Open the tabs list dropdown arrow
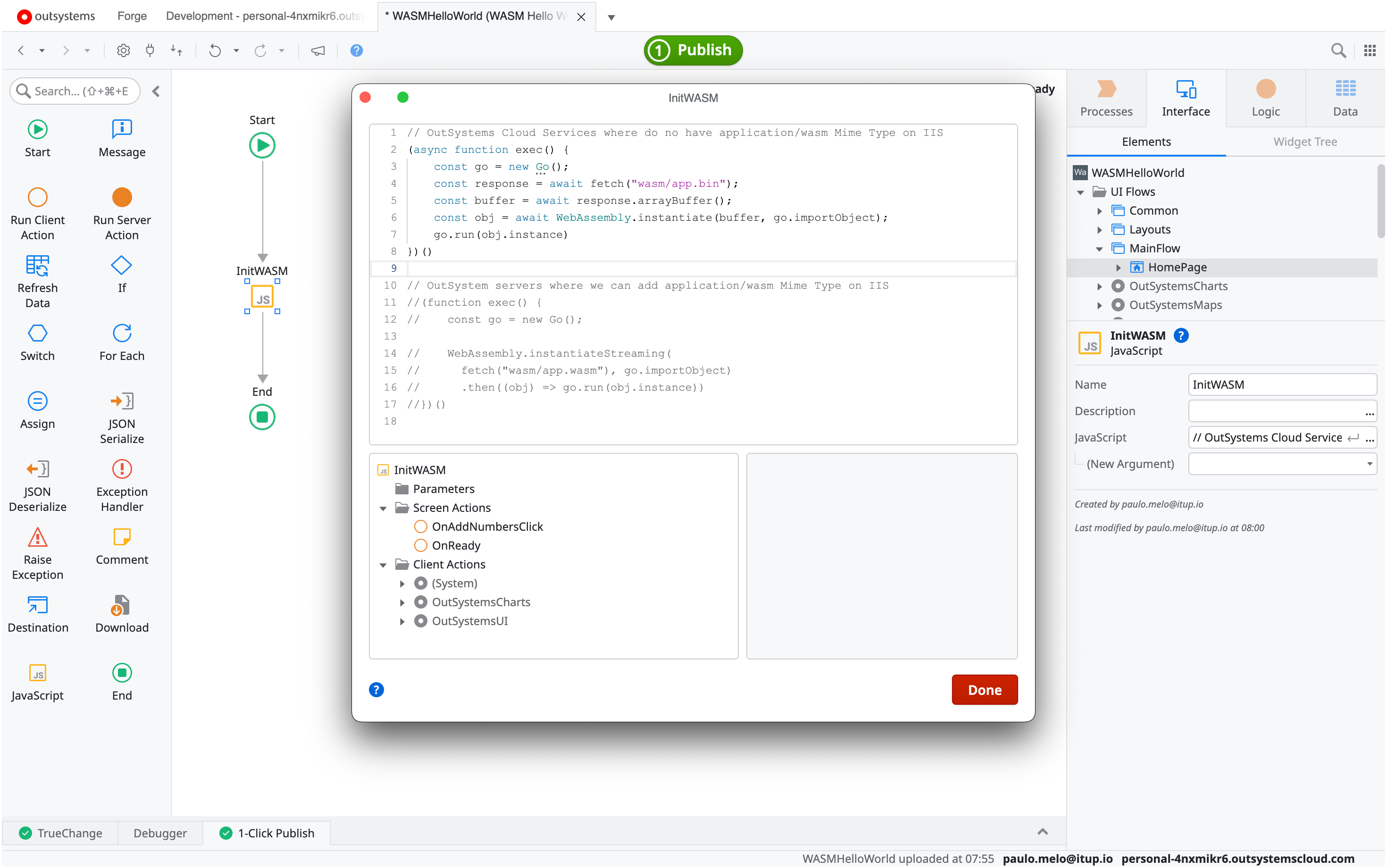The width and height of the screenshot is (1387, 868). 611,17
